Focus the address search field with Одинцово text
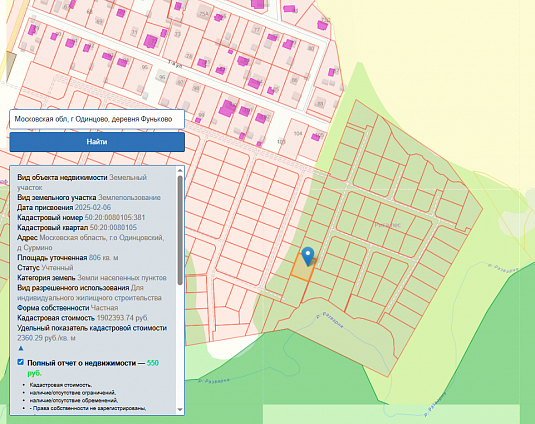The width and height of the screenshot is (535, 424). (x=97, y=119)
